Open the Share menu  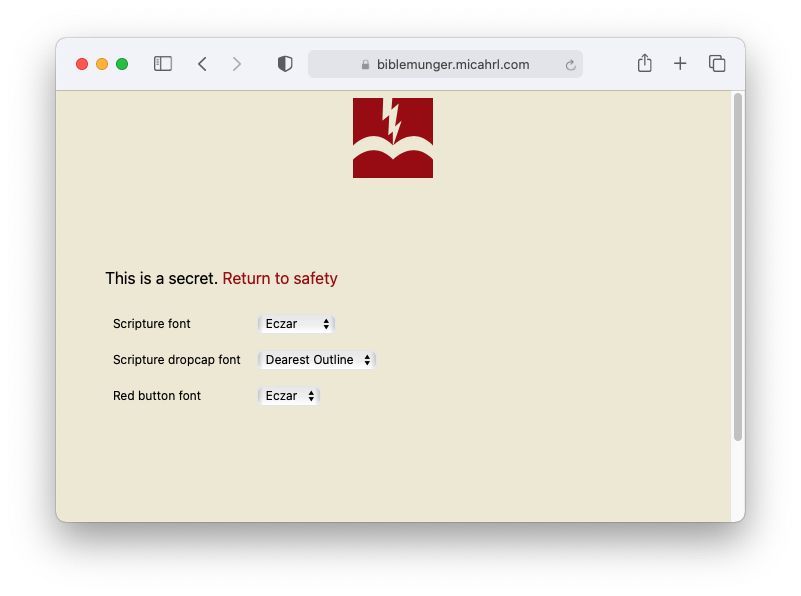644,63
